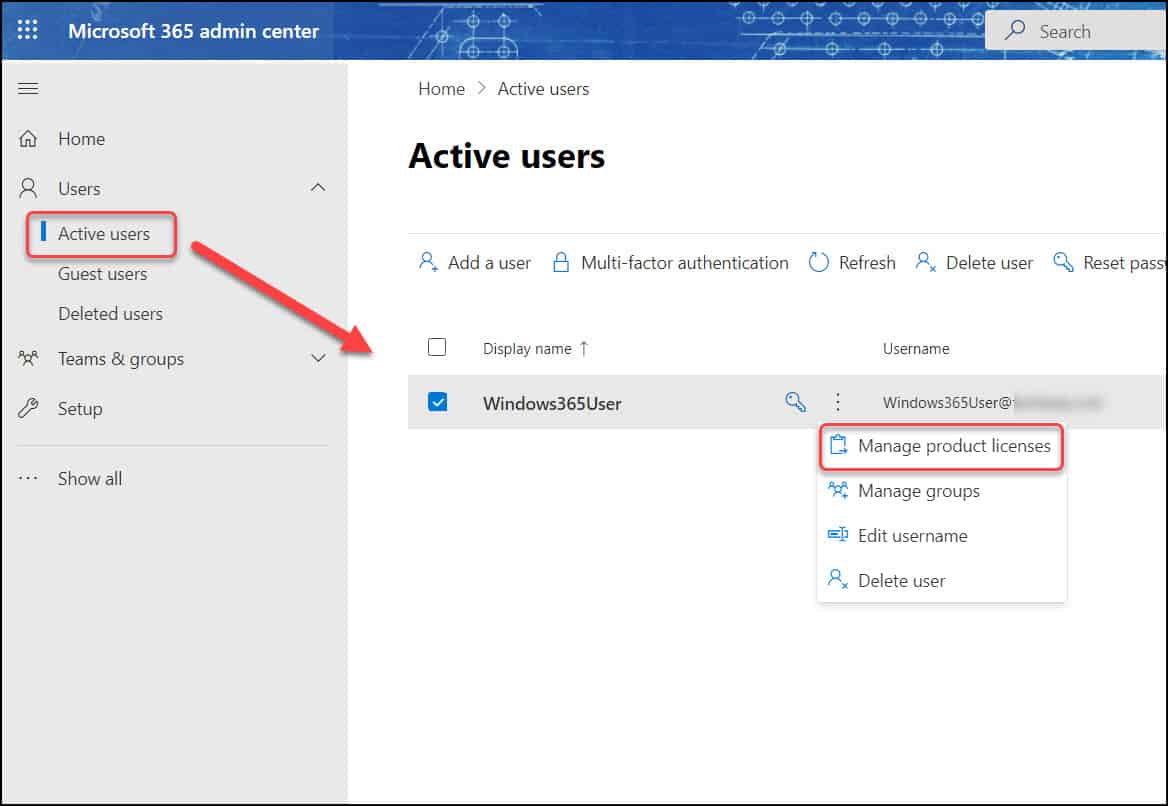Collapse the Users section chevron

318,188
